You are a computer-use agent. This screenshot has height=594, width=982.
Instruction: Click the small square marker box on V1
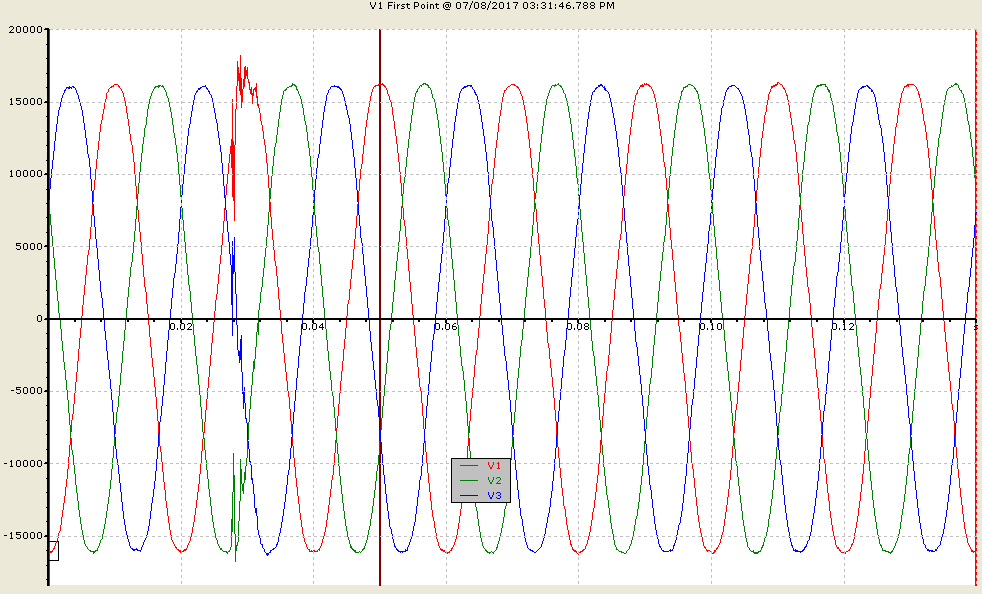point(53,551)
